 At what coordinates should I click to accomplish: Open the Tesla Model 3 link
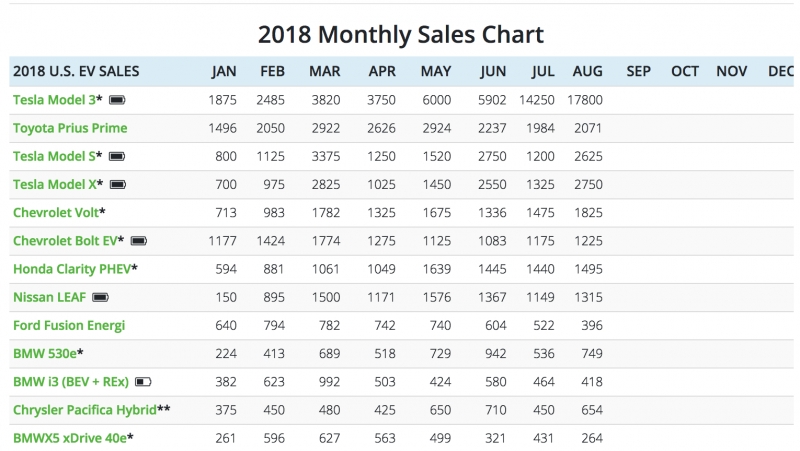tap(54, 100)
